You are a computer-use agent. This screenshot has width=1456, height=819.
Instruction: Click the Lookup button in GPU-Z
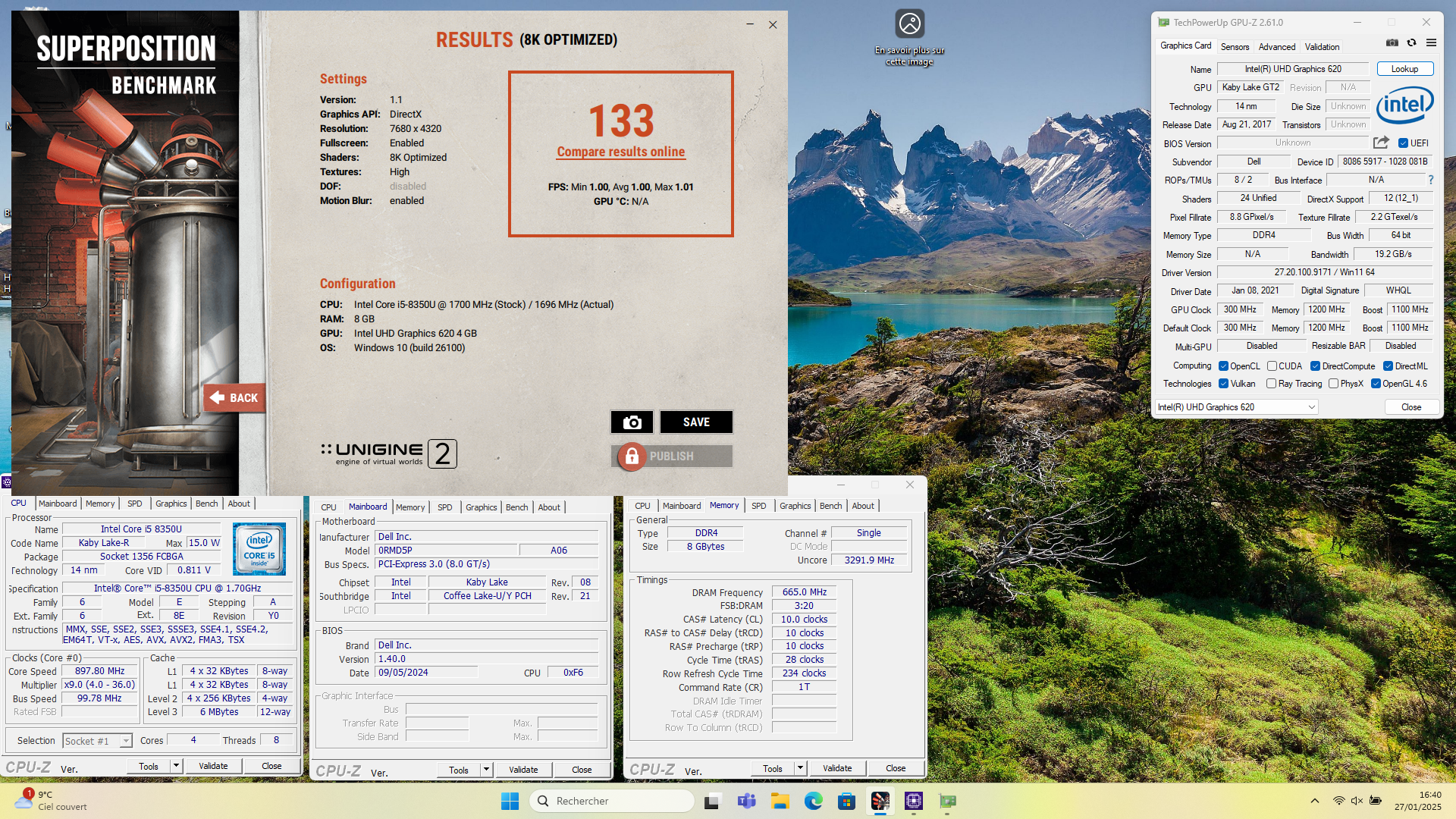1404,69
